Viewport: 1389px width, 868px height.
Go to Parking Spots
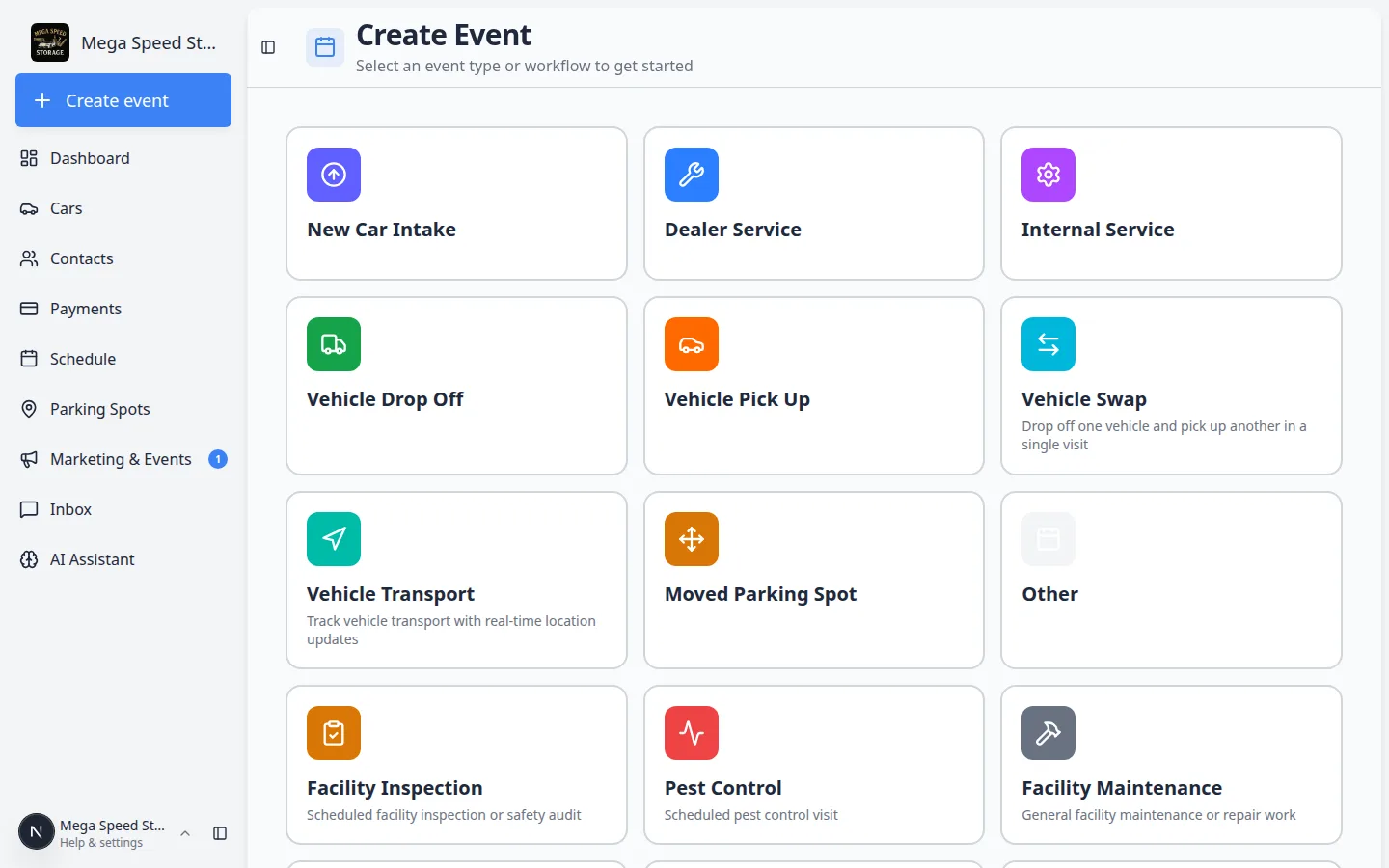coord(123,409)
